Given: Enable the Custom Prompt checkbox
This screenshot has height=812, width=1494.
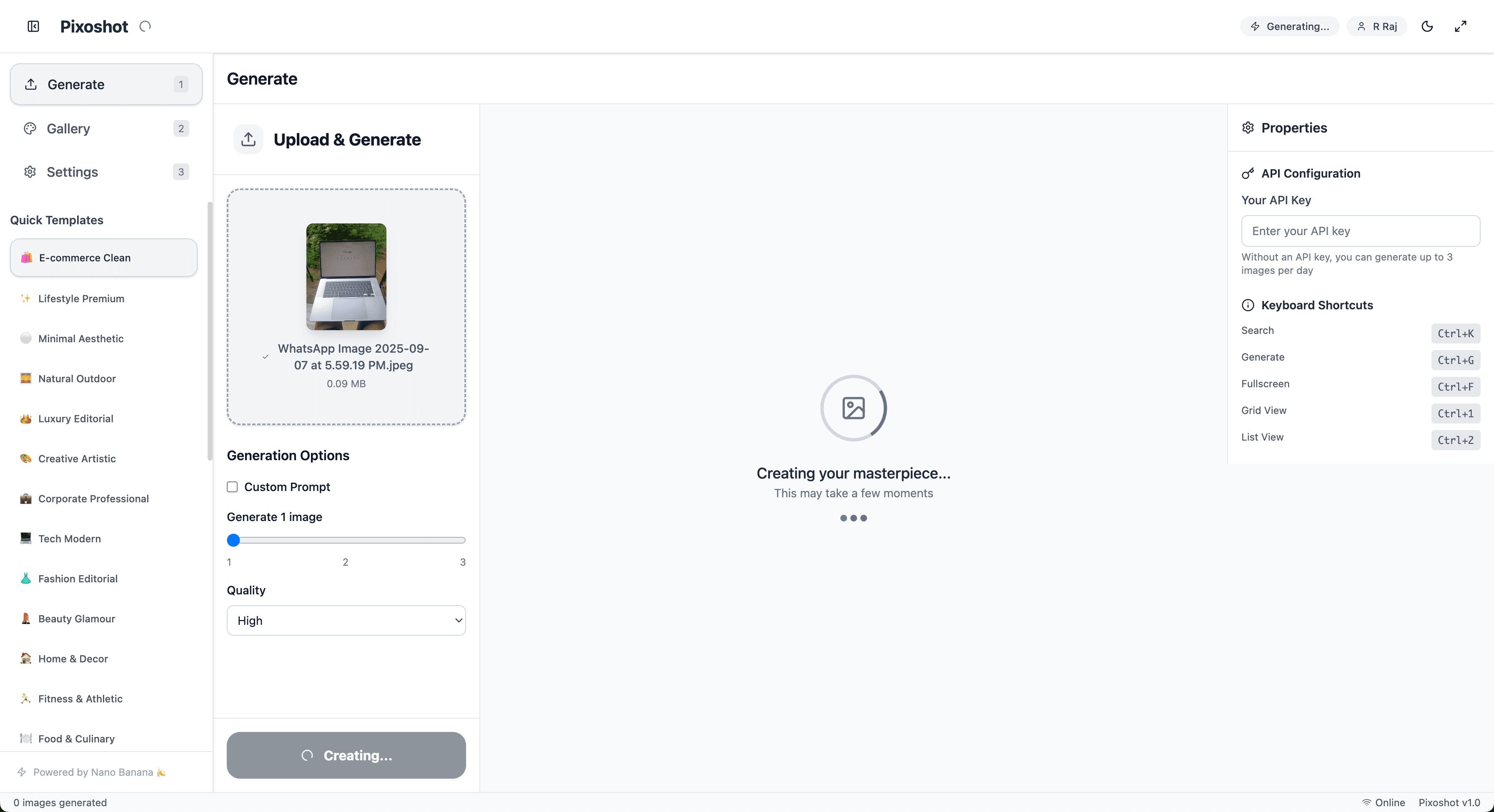Looking at the screenshot, I should 233,486.
